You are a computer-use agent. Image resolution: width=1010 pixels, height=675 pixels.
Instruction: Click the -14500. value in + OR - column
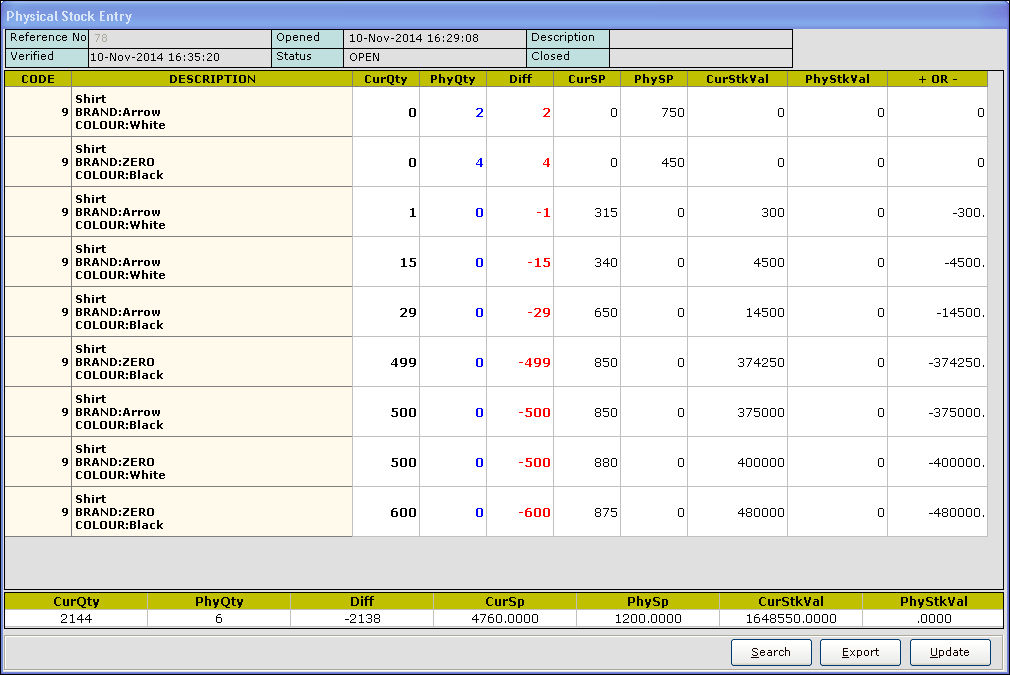click(937, 312)
